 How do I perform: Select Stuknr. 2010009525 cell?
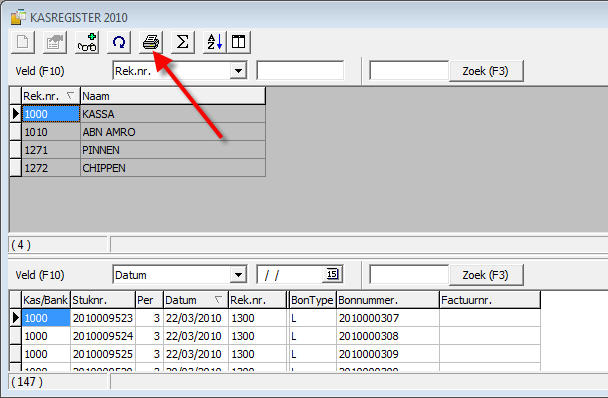click(103, 354)
